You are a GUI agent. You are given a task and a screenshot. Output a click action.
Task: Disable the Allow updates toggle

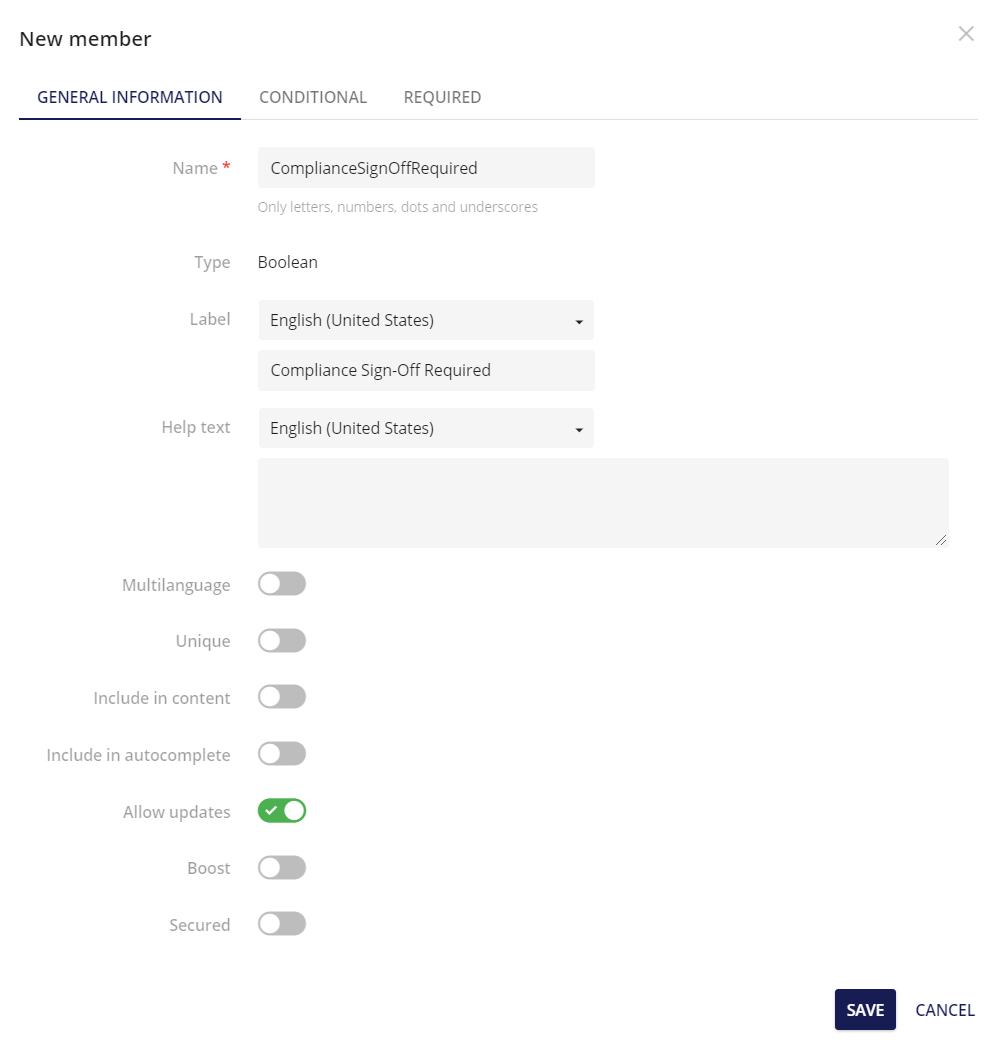point(281,810)
